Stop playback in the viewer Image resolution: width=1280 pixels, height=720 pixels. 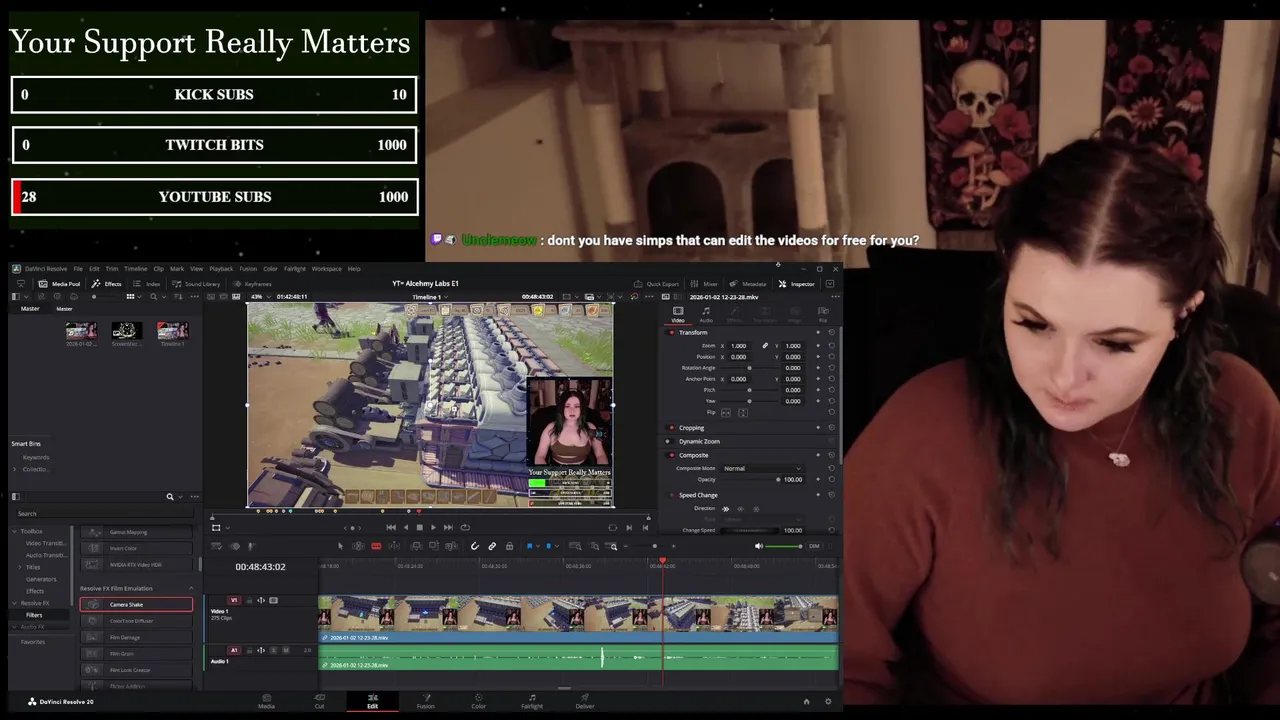click(419, 527)
